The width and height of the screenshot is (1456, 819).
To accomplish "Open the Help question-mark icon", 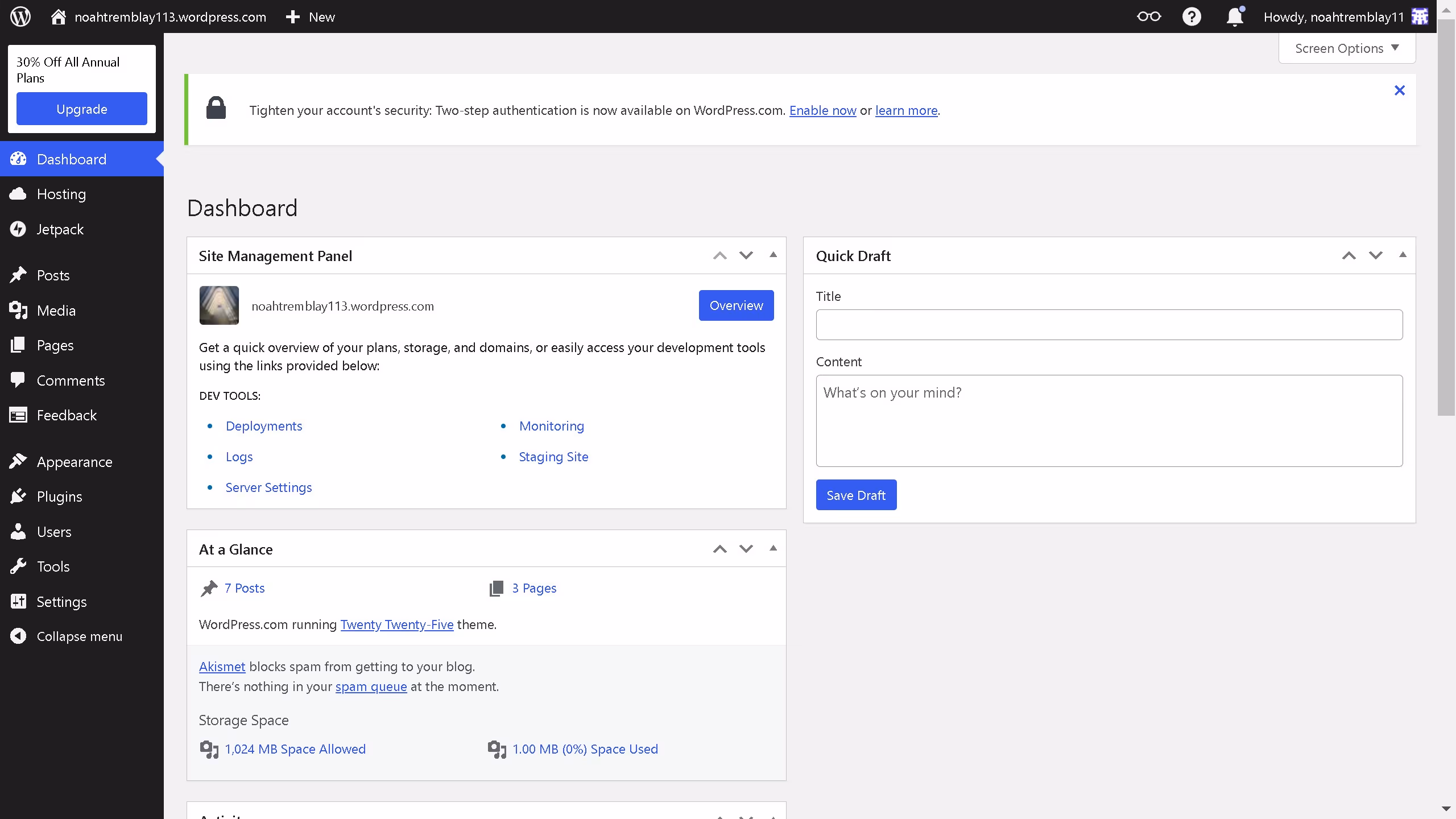I will pyautogui.click(x=1192, y=16).
